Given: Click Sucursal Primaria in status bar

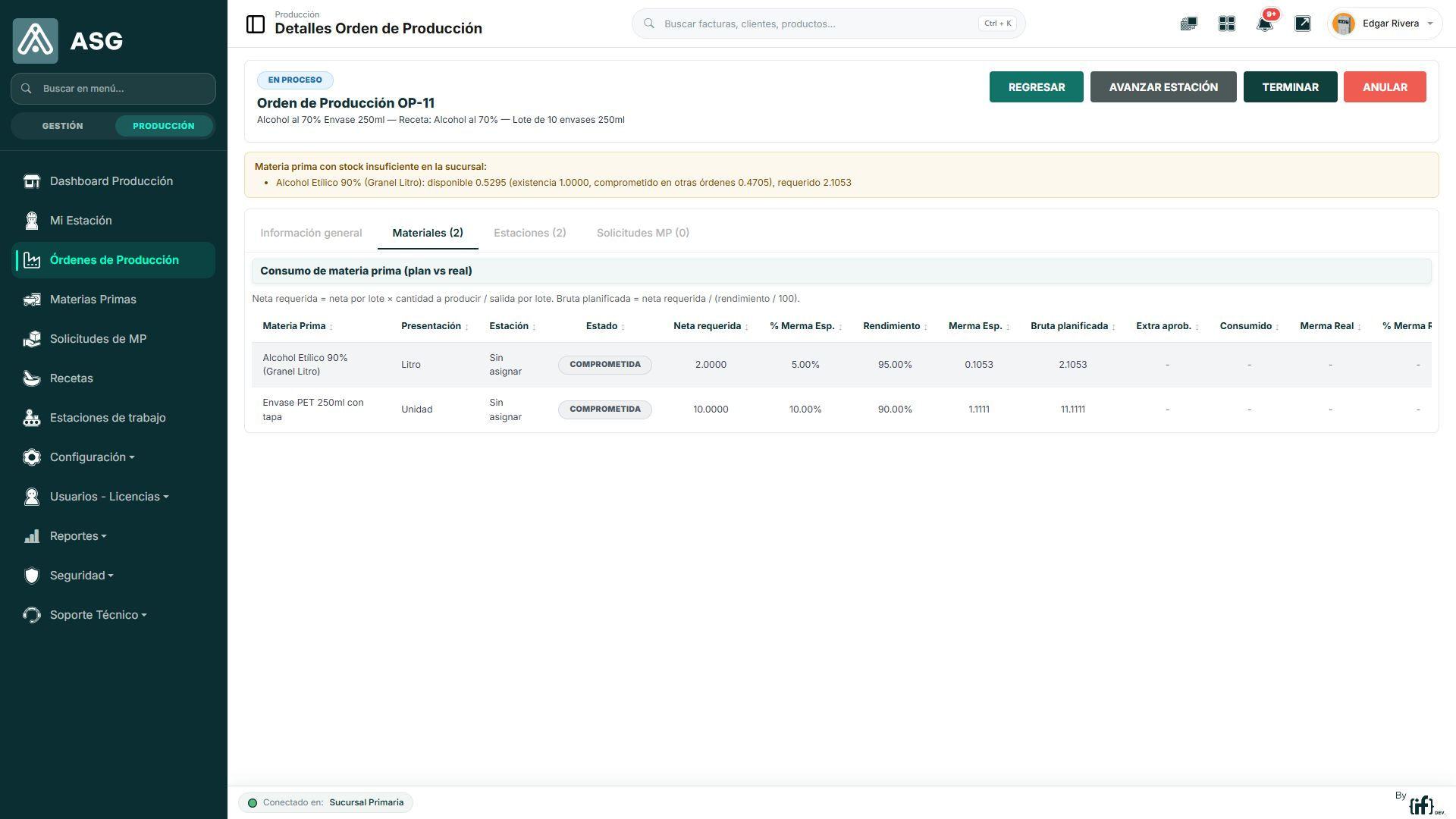Looking at the screenshot, I should coord(366,802).
